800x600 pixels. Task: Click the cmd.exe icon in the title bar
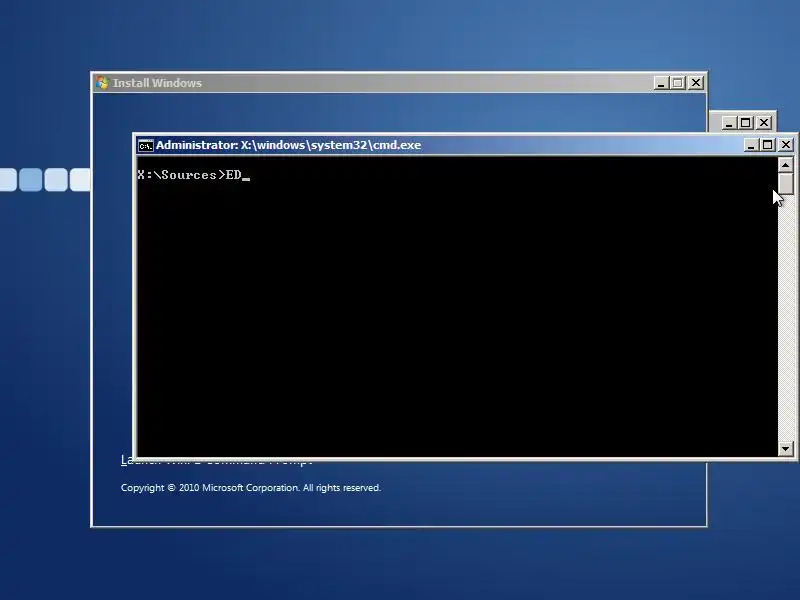pos(145,145)
